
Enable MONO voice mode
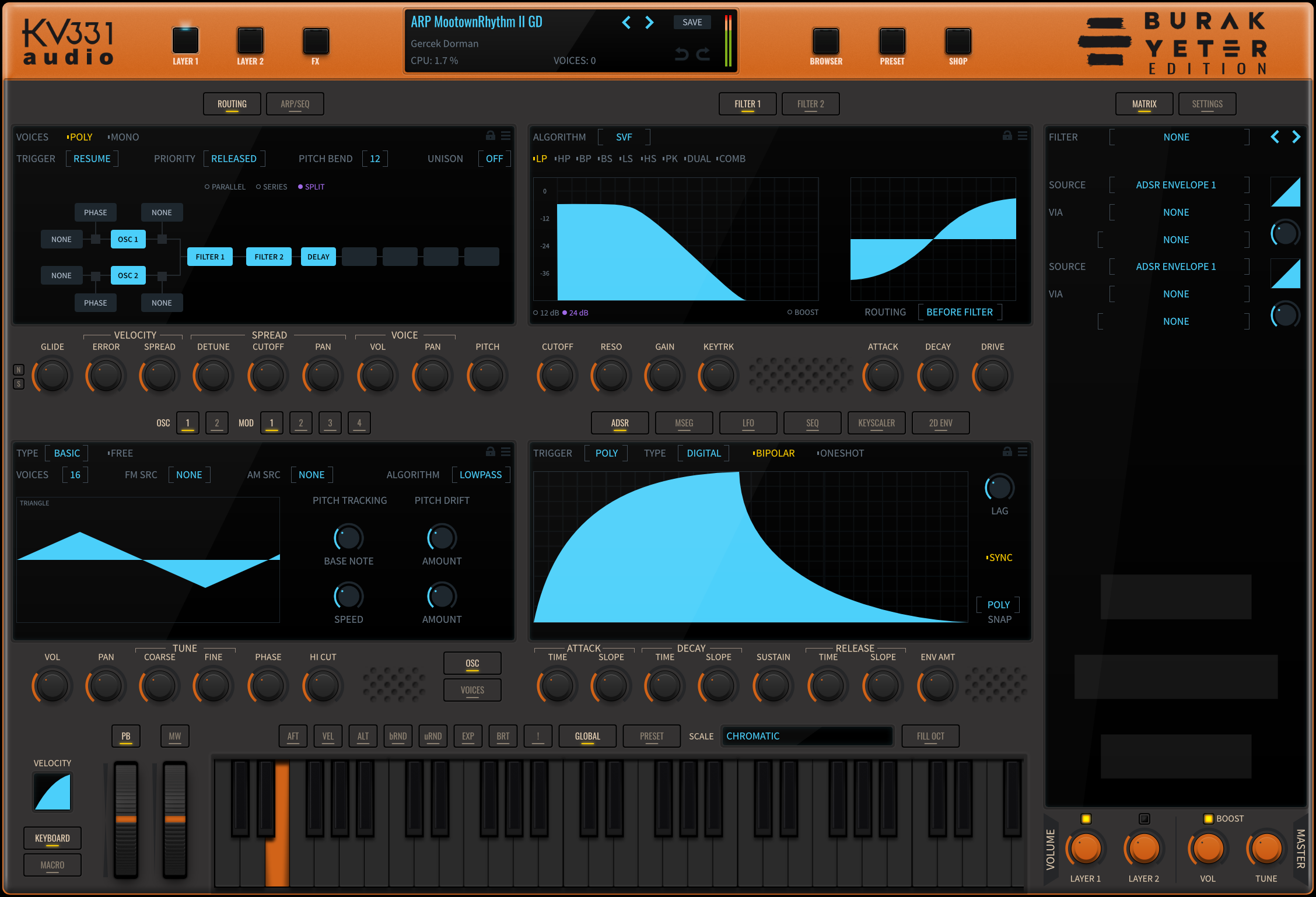(123, 137)
